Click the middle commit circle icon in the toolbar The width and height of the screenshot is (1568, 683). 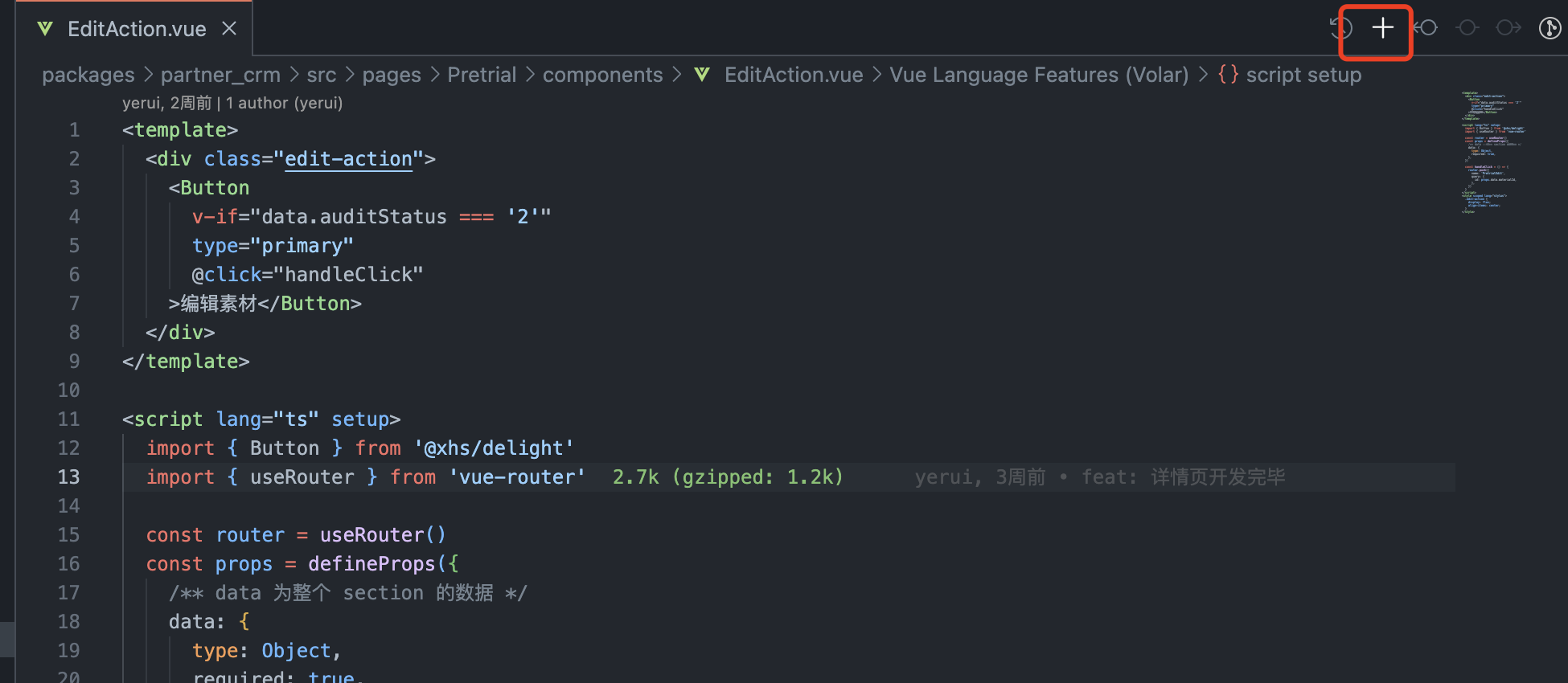1467,28
